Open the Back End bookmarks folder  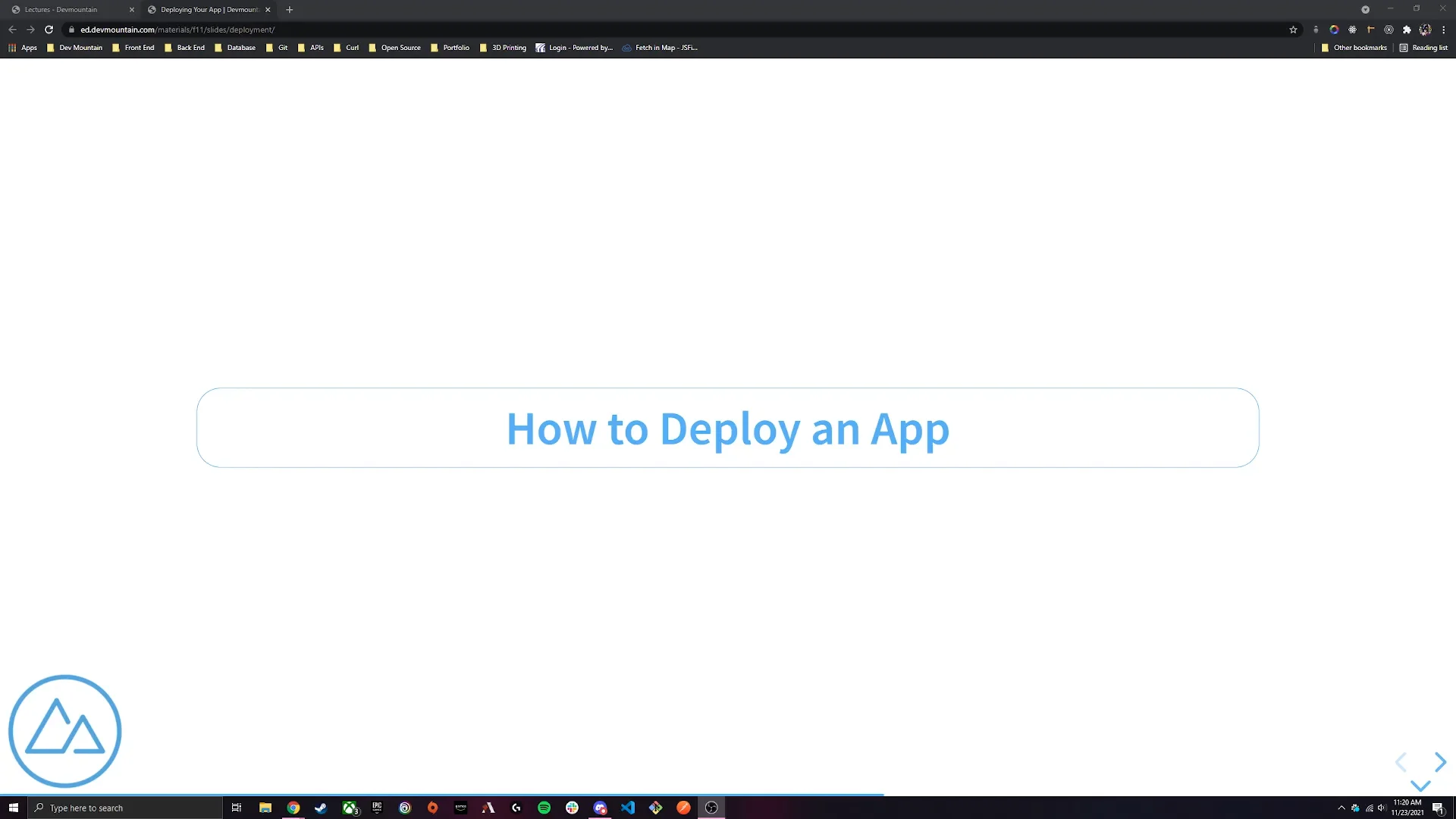tap(184, 48)
